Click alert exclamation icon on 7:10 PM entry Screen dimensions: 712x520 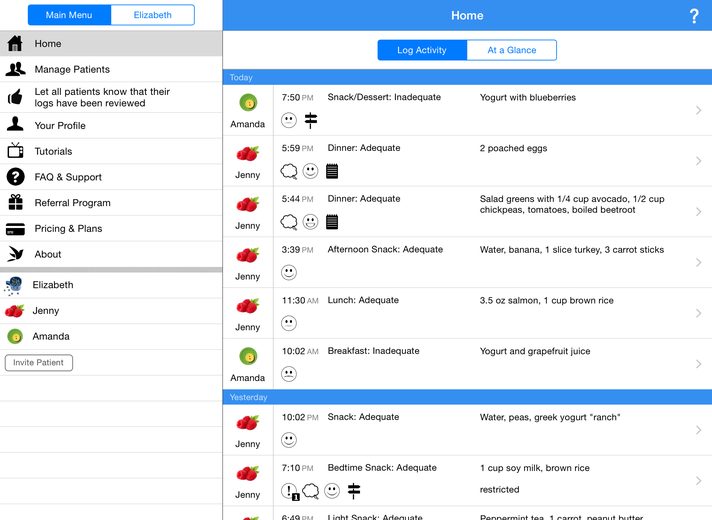click(x=290, y=491)
